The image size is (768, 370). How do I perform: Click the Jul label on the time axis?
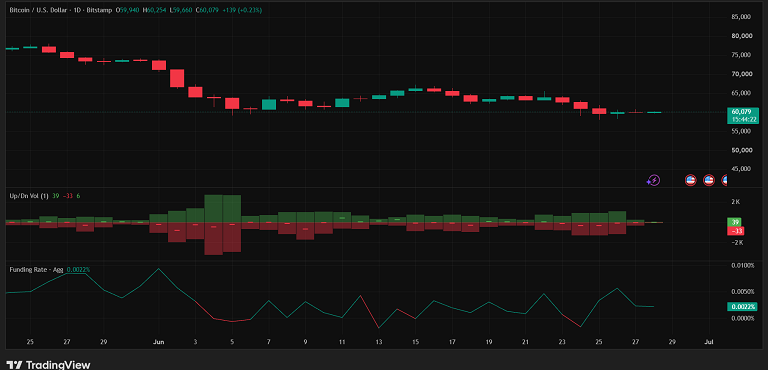[708, 342]
